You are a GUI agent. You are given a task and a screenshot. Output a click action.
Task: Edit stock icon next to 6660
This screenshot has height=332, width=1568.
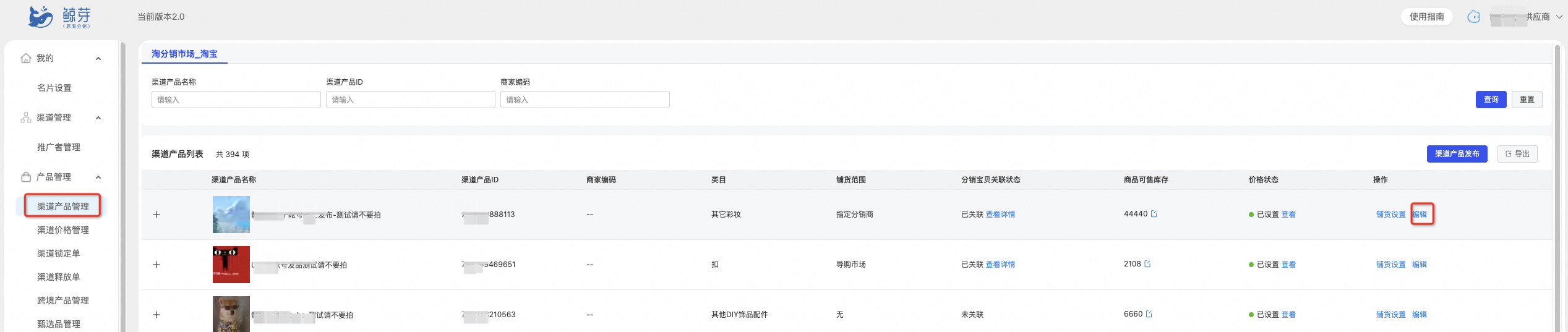[x=1149, y=314]
